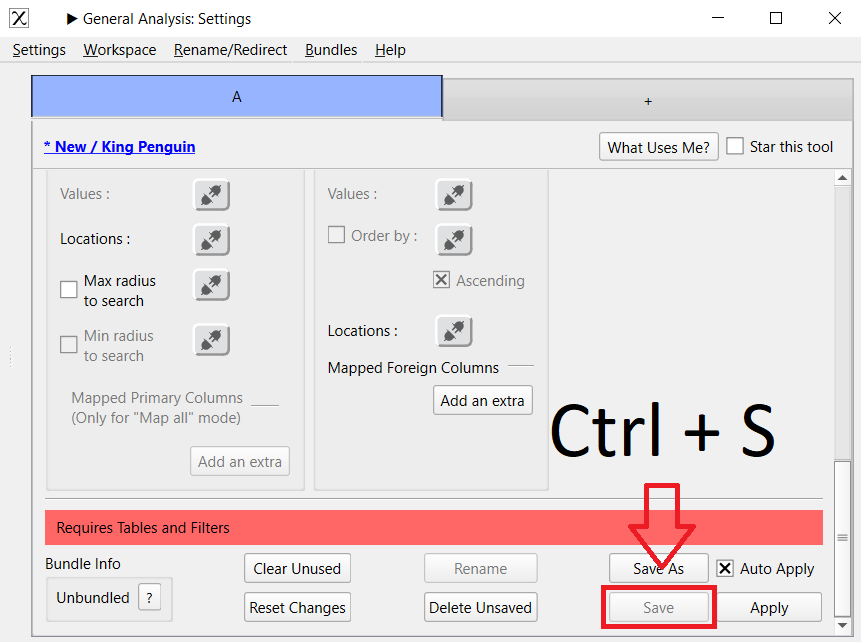Add a new tab with plus tab
The image size is (861, 642).
click(x=647, y=101)
